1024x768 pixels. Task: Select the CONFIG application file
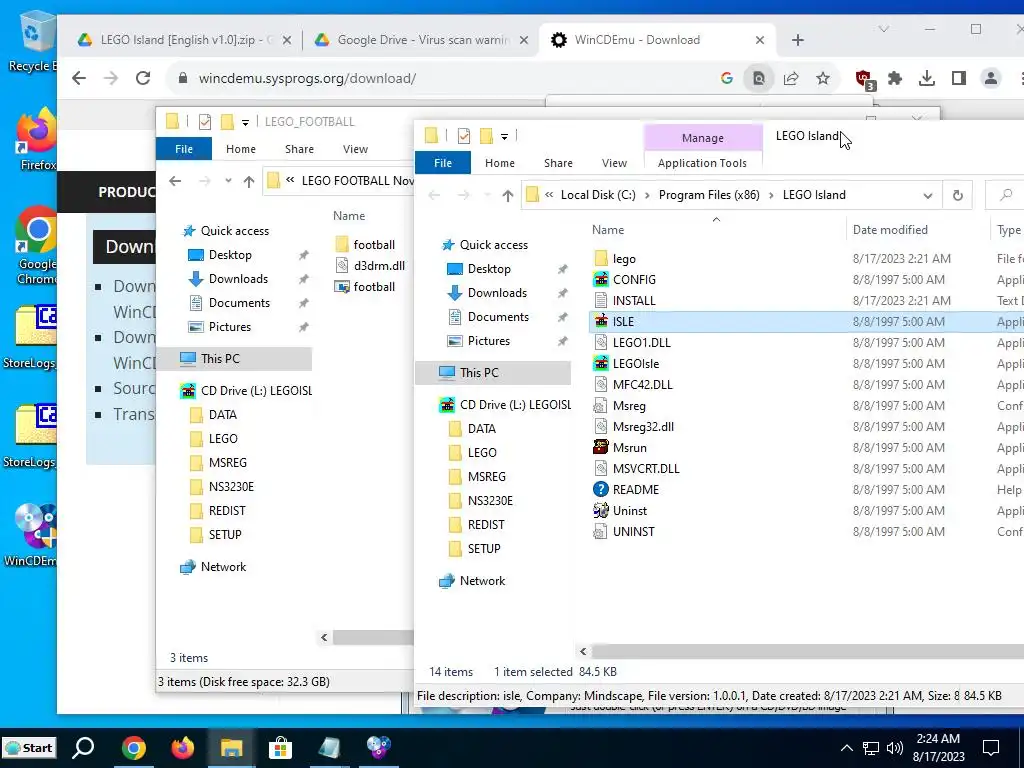pos(634,280)
